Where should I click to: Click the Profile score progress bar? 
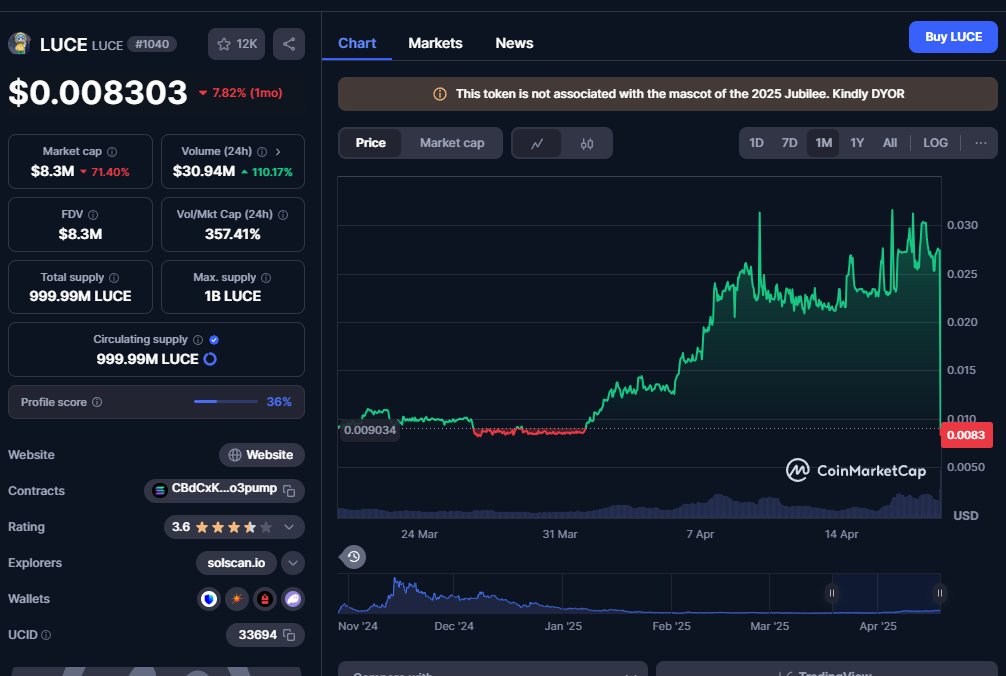tap(226, 401)
